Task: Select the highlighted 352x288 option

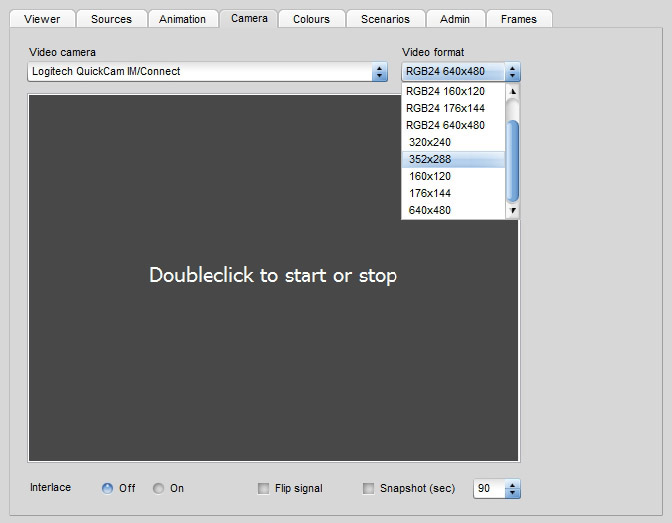Action: click(x=430, y=159)
